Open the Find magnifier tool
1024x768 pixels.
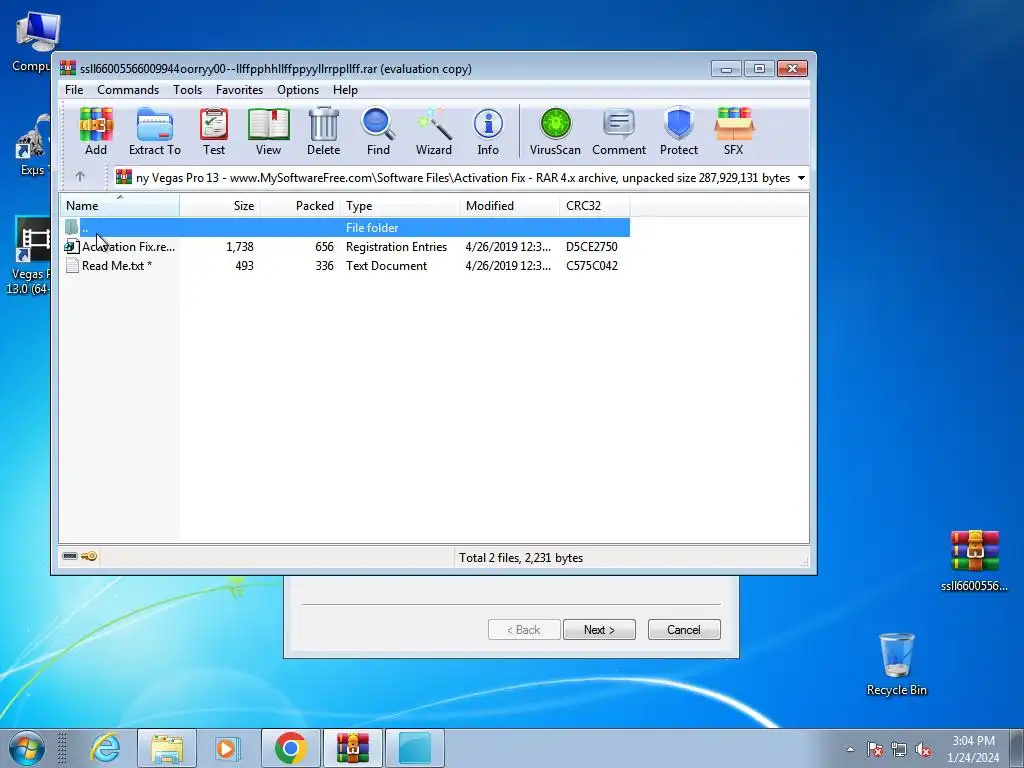click(378, 131)
